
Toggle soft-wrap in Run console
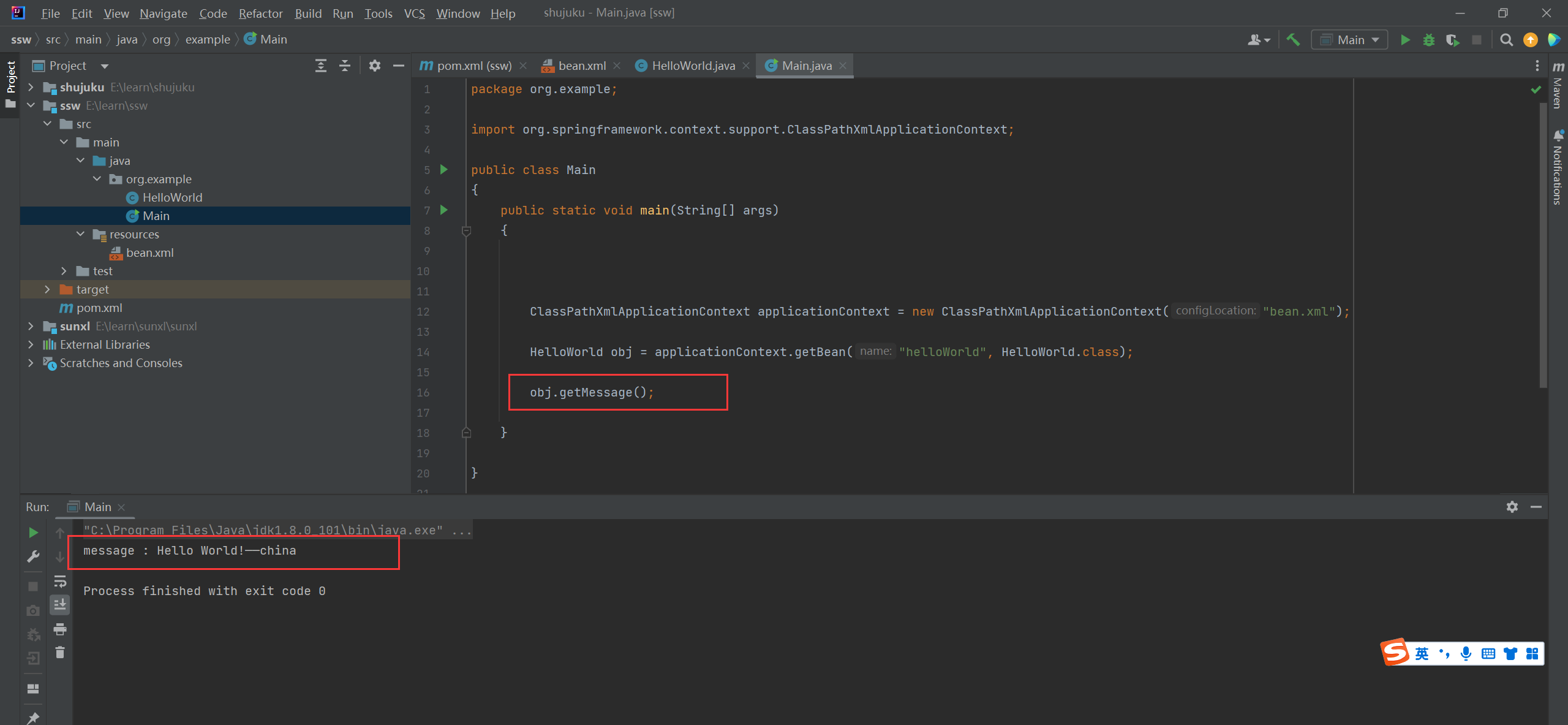(60, 581)
